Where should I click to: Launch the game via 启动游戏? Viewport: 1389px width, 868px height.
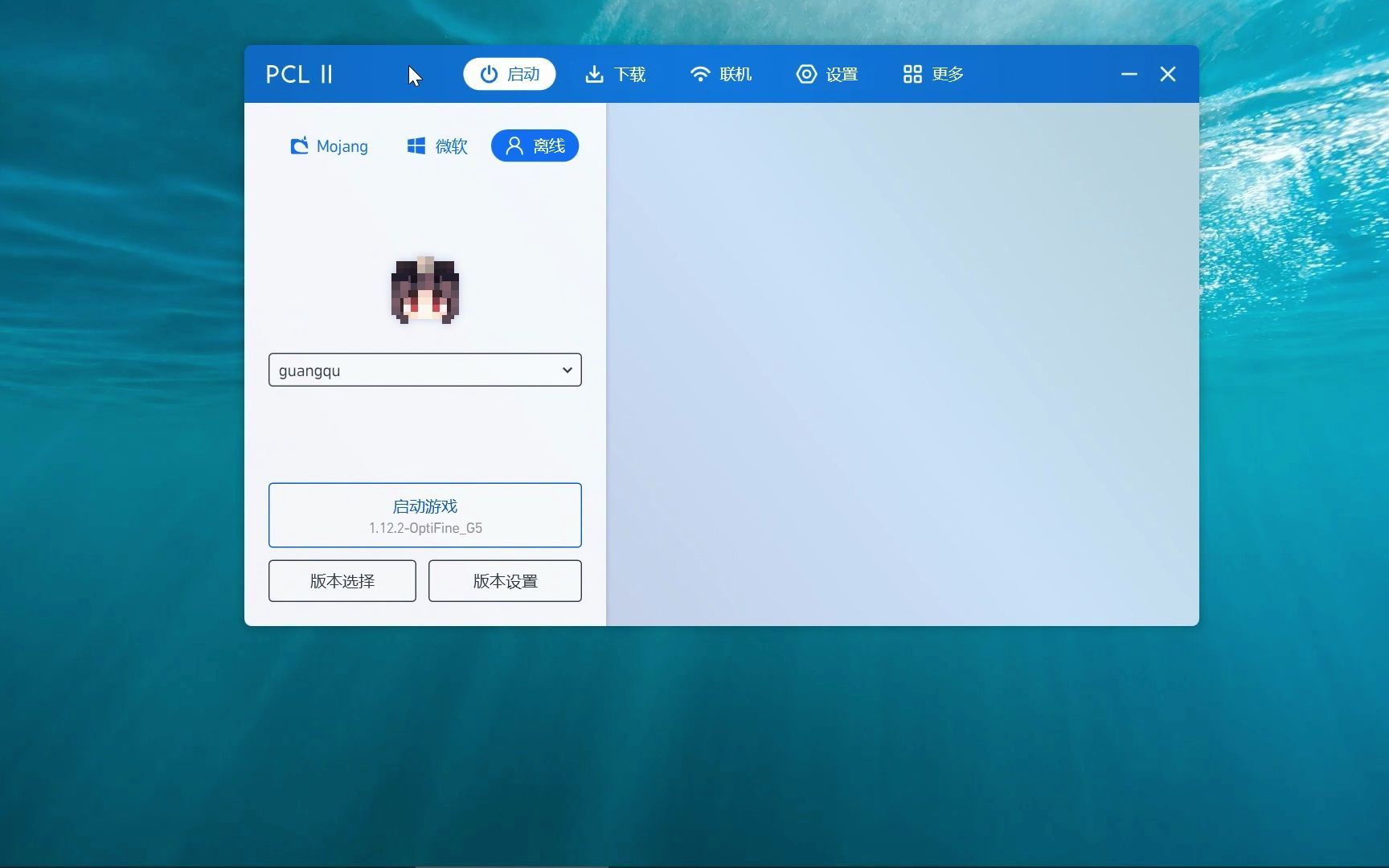point(424,515)
